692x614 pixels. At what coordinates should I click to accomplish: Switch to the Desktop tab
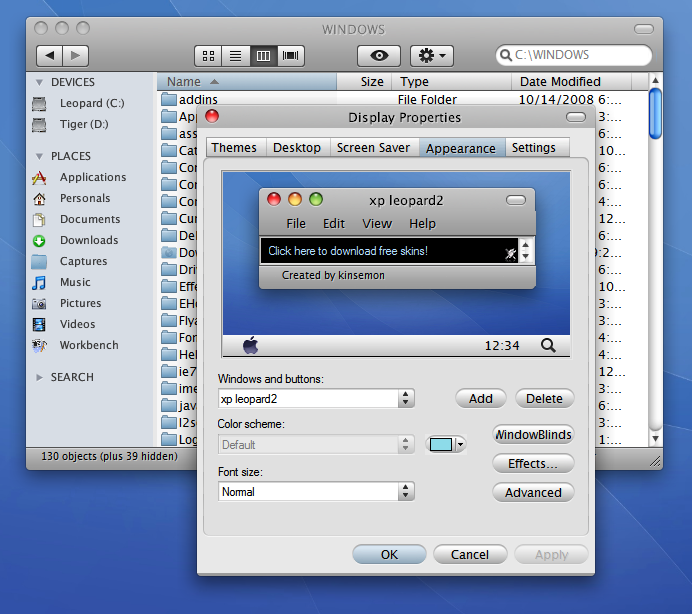(x=297, y=147)
